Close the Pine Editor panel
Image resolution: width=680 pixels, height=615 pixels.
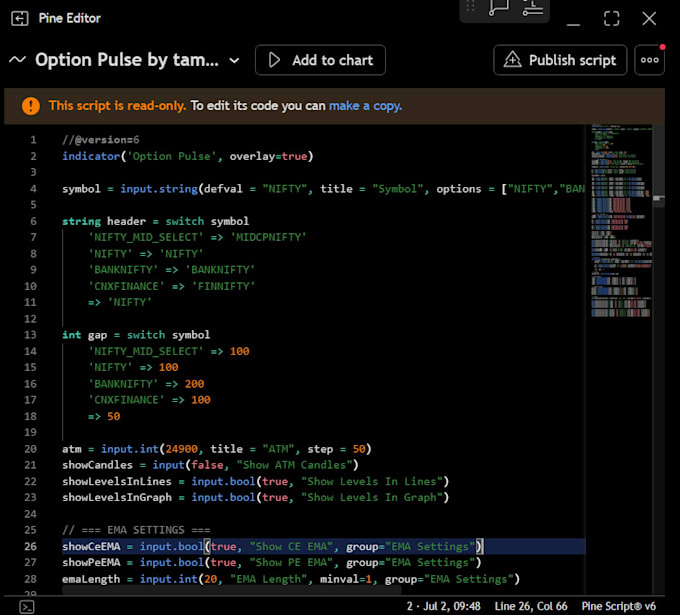(649, 19)
